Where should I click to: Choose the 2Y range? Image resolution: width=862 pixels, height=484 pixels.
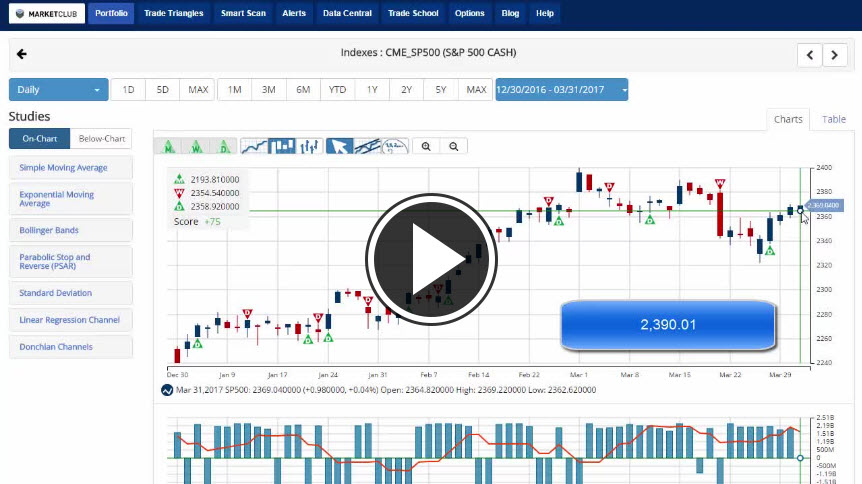coord(406,90)
